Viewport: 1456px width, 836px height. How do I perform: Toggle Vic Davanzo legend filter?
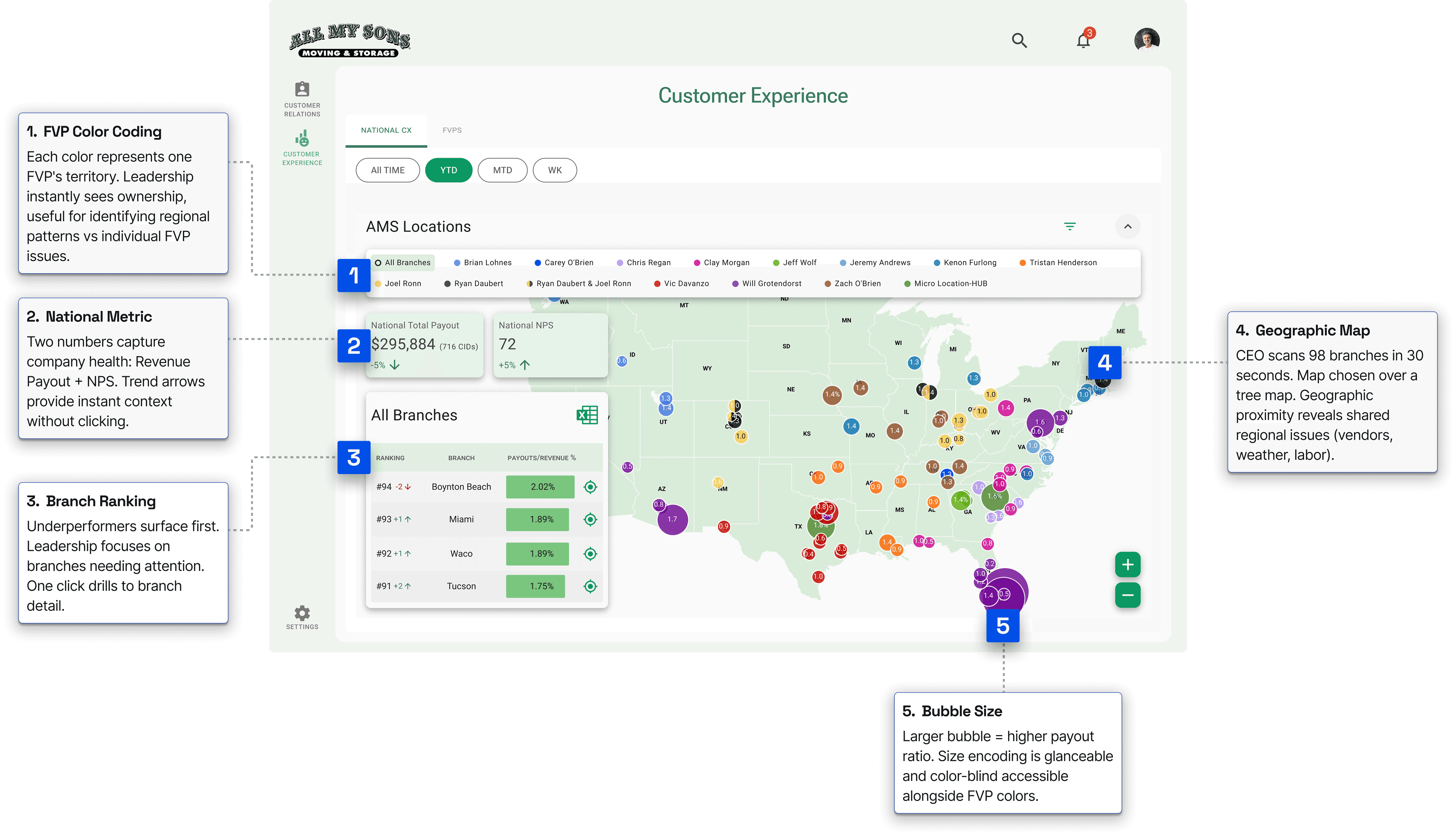click(x=681, y=284)
